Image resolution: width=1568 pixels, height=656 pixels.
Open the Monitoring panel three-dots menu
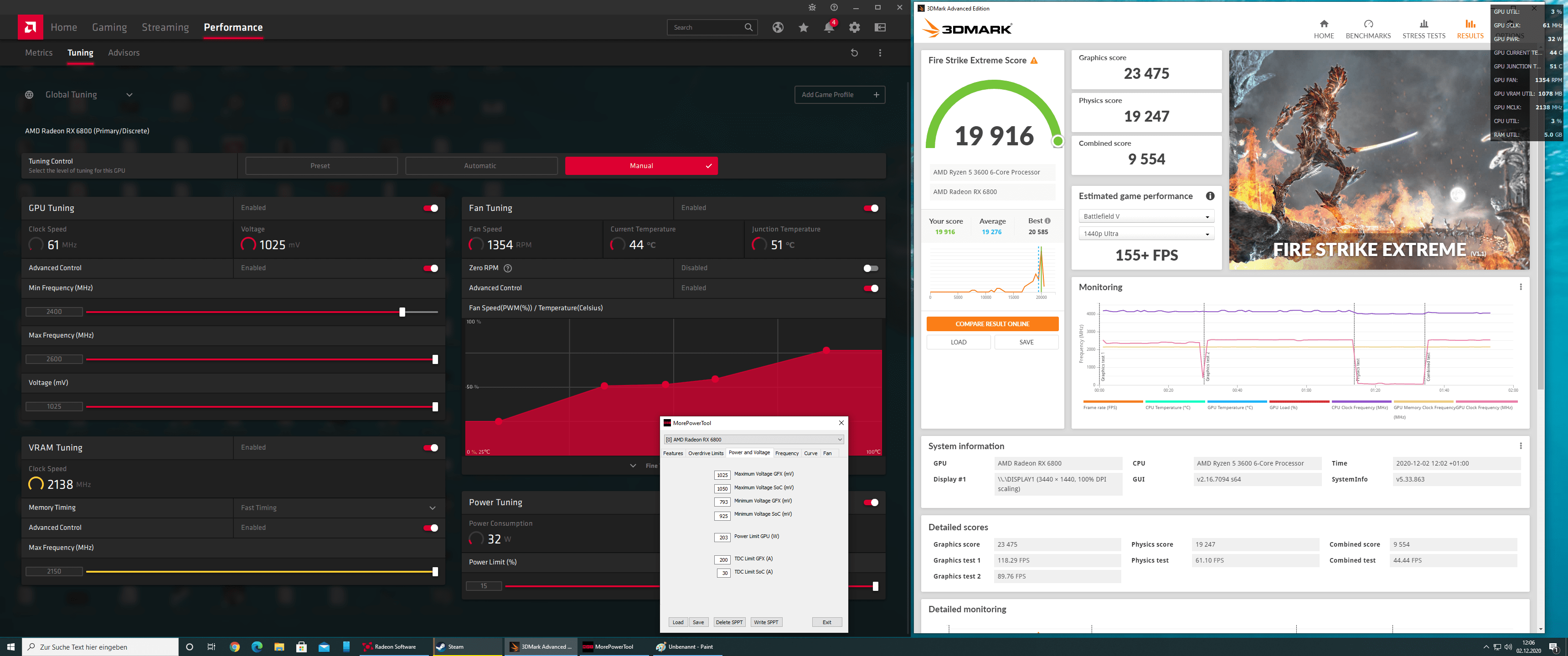coord(1520,287)
